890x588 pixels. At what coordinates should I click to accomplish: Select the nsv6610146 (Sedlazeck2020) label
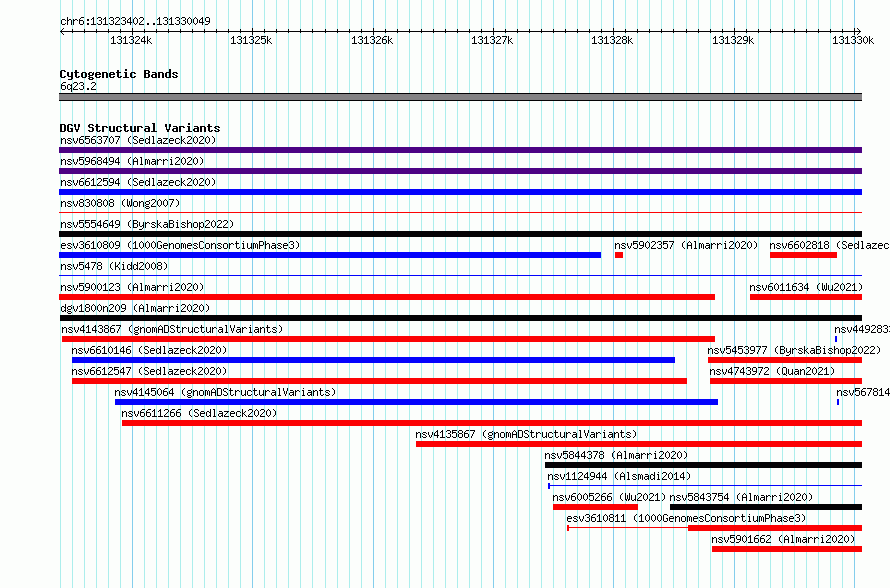coord(149,350)
